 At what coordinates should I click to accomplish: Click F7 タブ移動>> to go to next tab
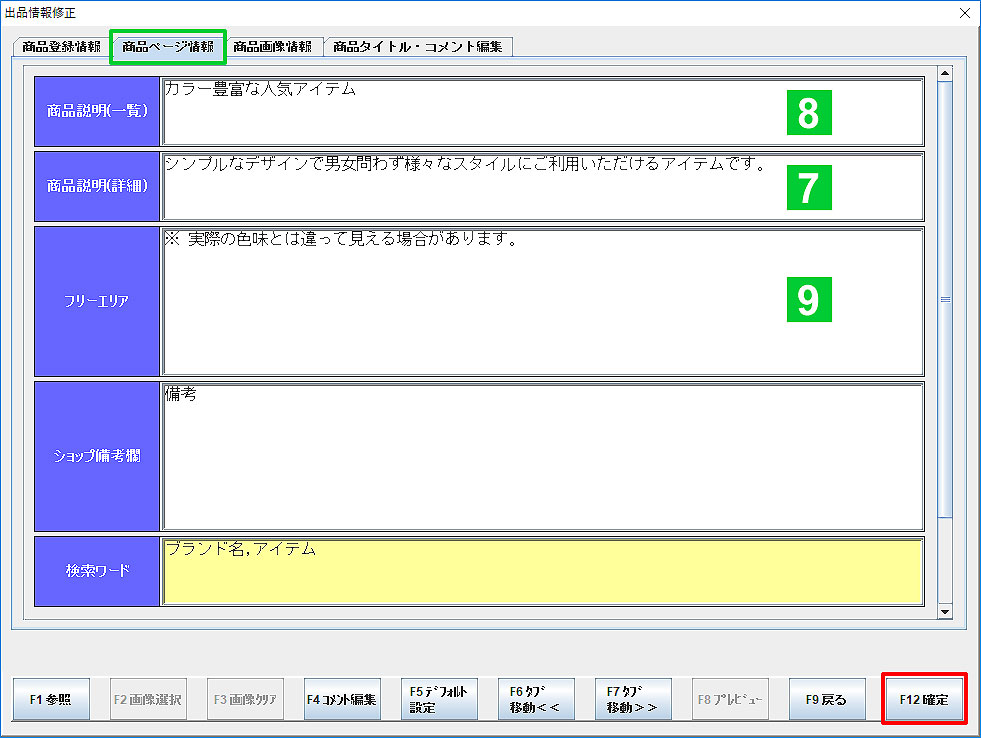click(633, 700)
